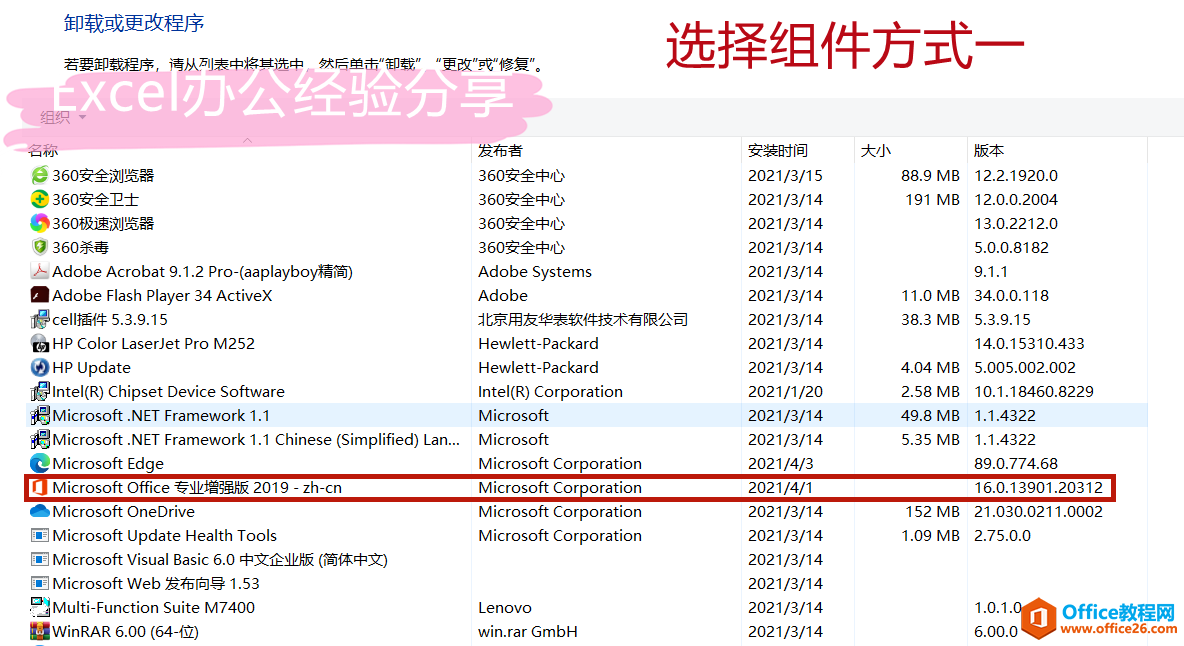Click the Microsoft Office 专业增强版 2019 icon
This screenshot has height=646, width=1184.
pos(39,488)
